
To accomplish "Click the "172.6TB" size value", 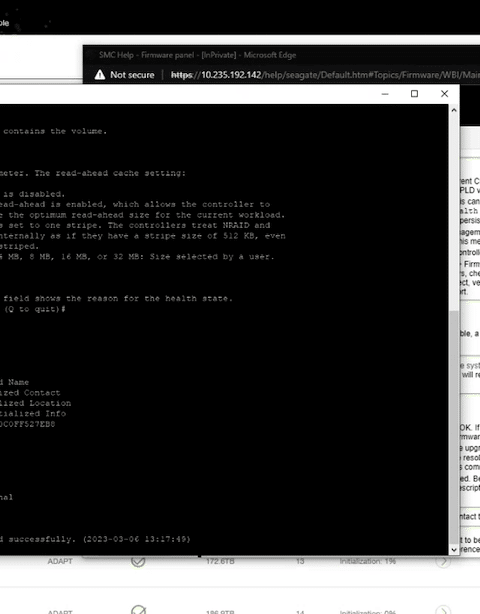I will pyautogui.click(x=220, y=561).
